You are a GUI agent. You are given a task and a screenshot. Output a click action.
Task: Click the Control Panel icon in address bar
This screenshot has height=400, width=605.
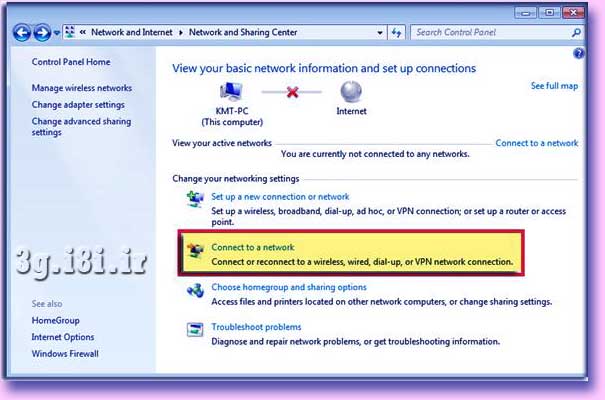pyautogui.click(x=70, y=32)
